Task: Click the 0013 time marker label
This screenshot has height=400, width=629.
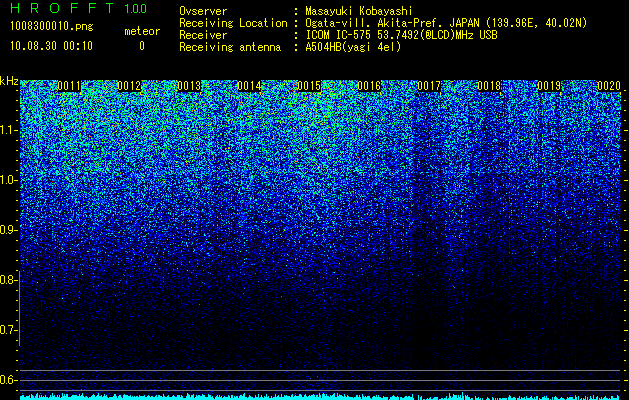Action: pyautogui.click(x=189, y=86)
